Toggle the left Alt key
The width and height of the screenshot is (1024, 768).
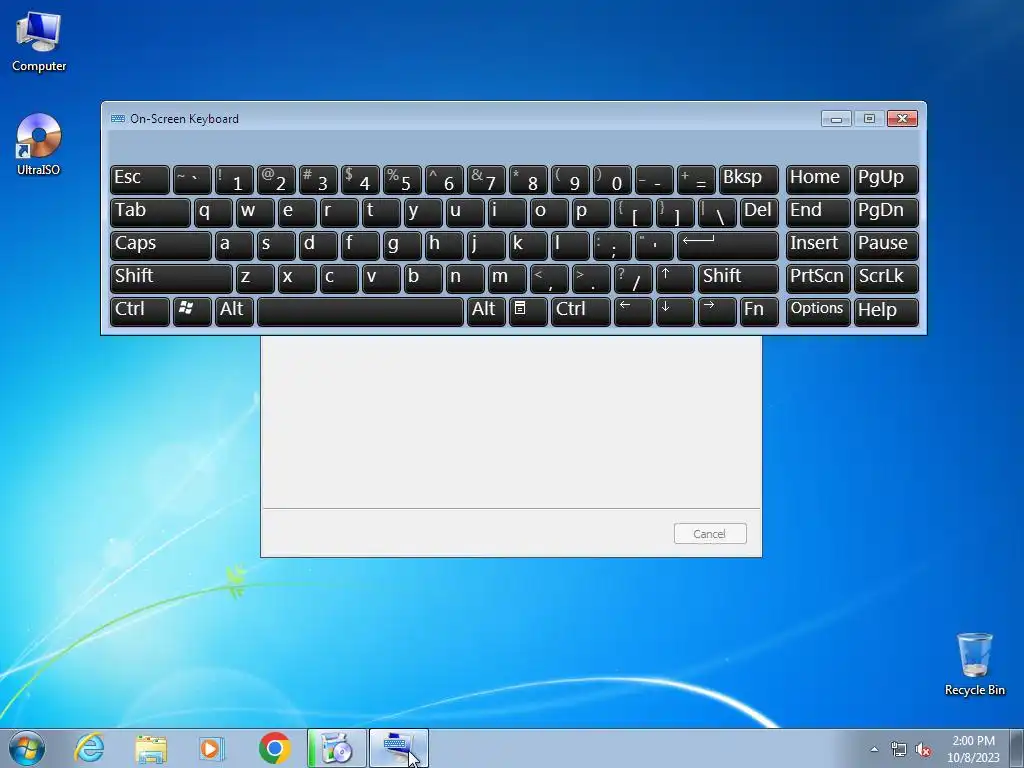(234, 311)
